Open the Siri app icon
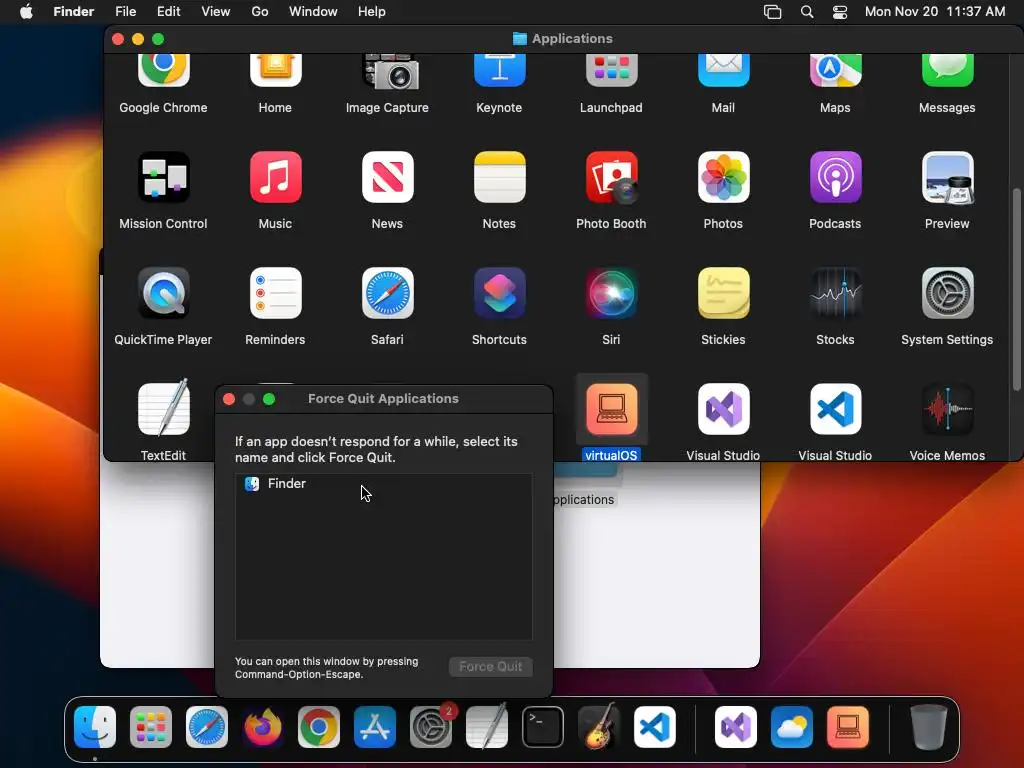This screenshot has height=768, width=1024. tap(612, 293)
